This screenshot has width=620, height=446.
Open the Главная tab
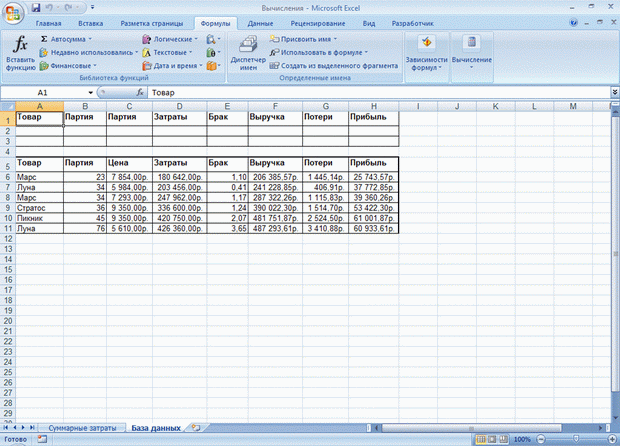[x=49, y=23]
